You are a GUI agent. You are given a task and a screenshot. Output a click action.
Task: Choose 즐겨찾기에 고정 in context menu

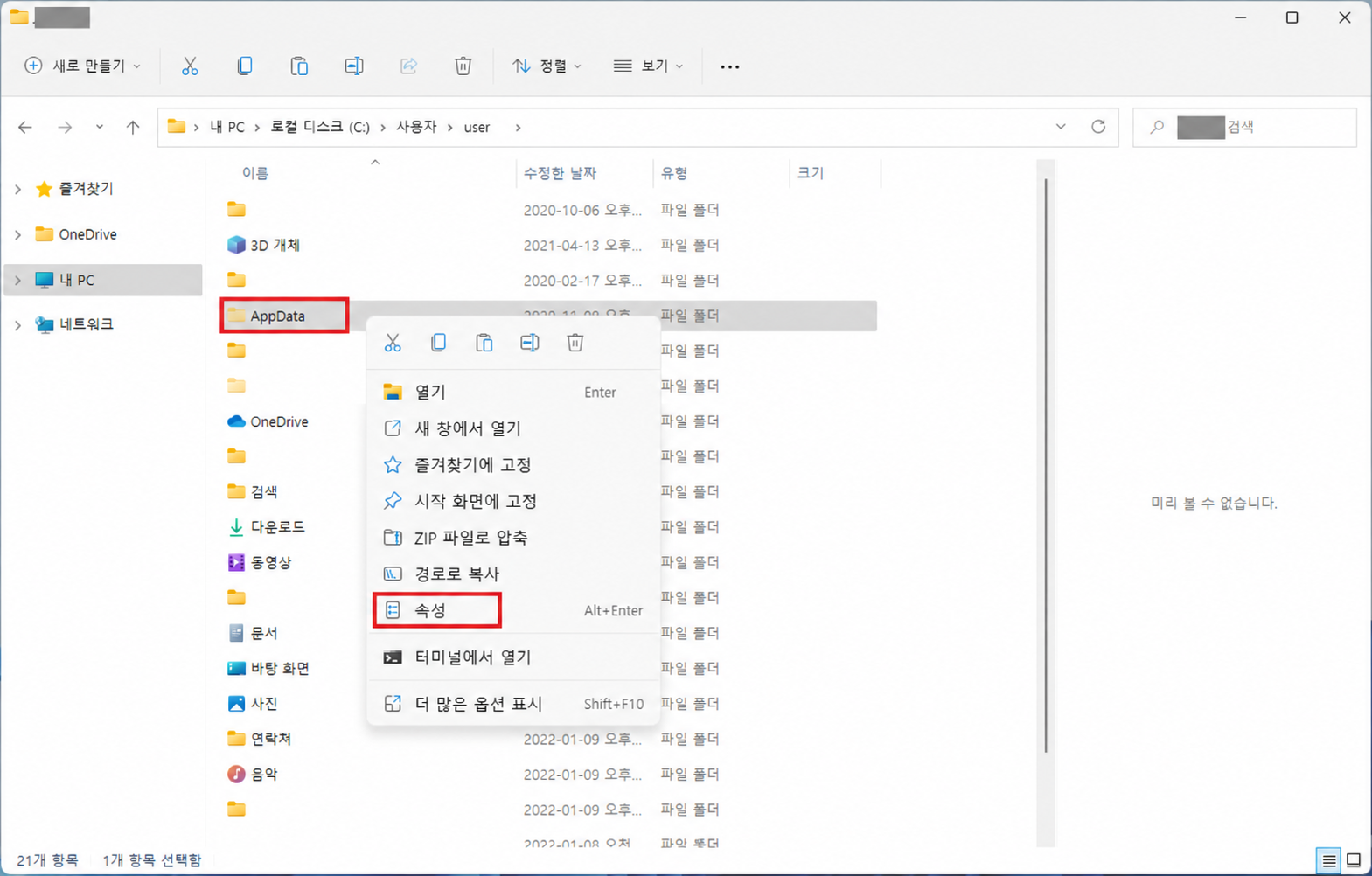click(513, 465)
